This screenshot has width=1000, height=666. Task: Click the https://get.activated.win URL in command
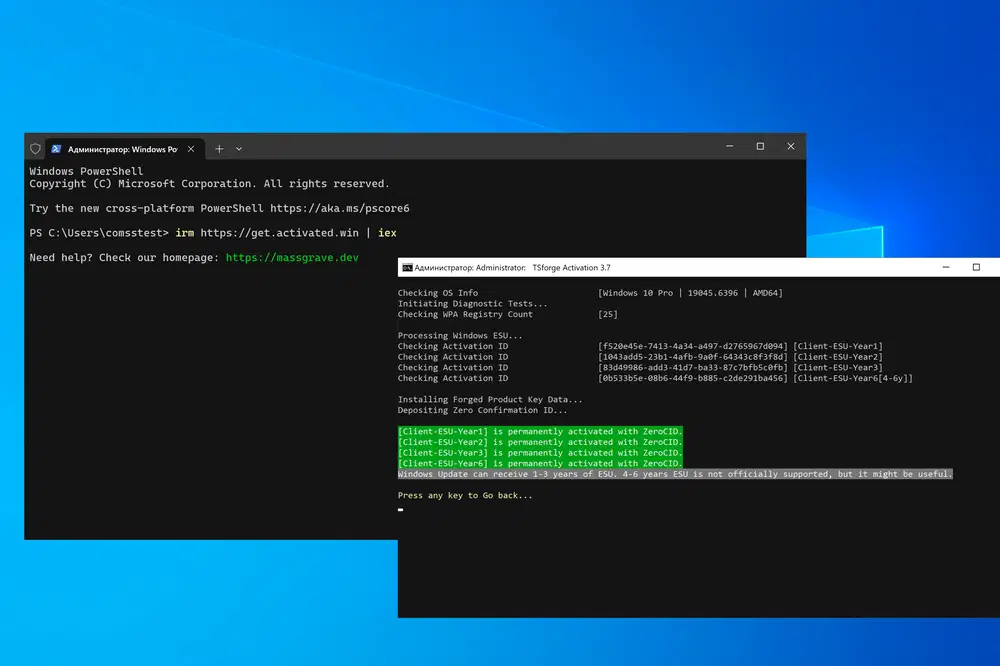pos(279,233)
